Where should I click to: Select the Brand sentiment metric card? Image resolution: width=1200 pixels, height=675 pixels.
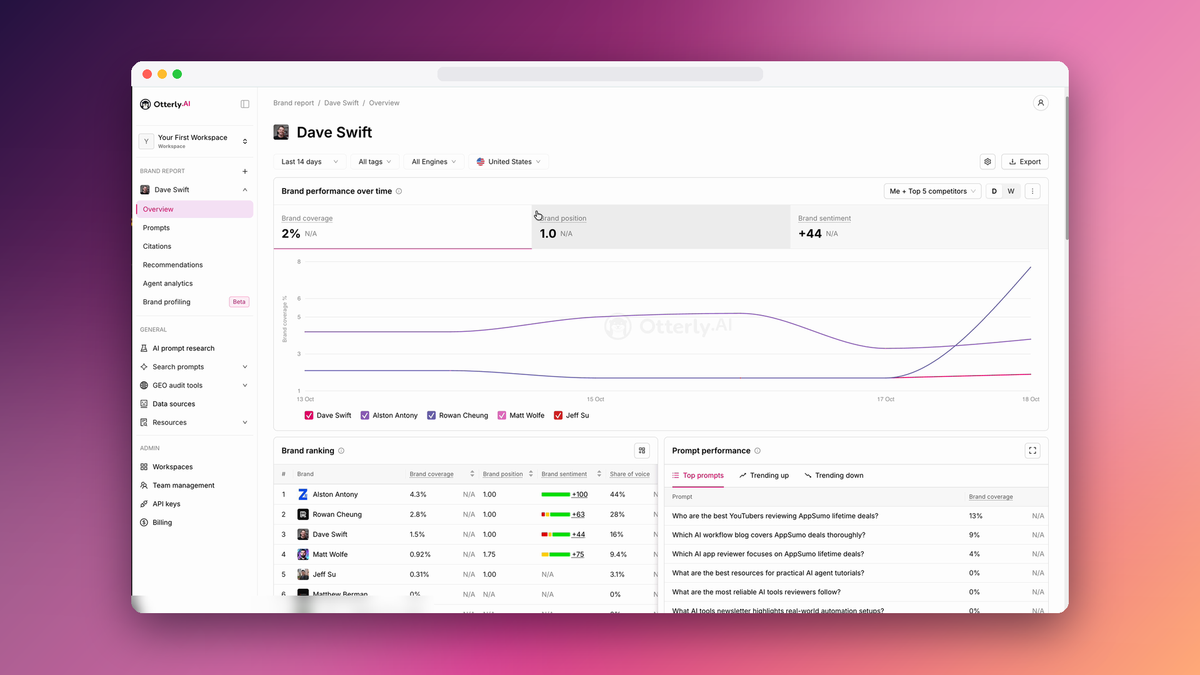919,227
